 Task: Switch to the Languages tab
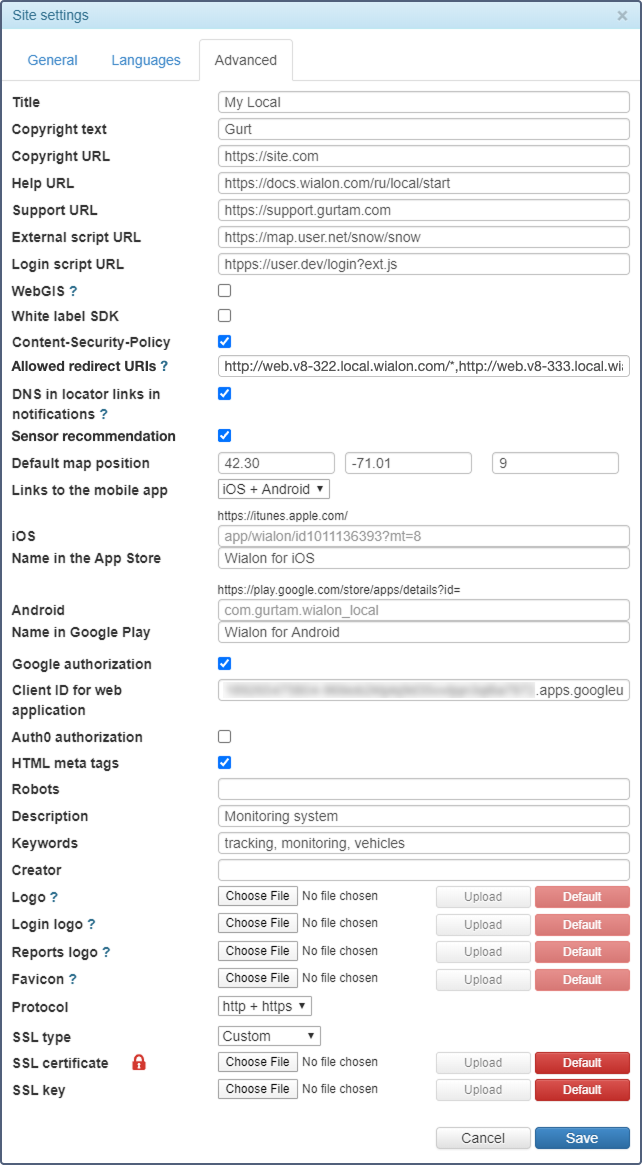click(146, 60)
